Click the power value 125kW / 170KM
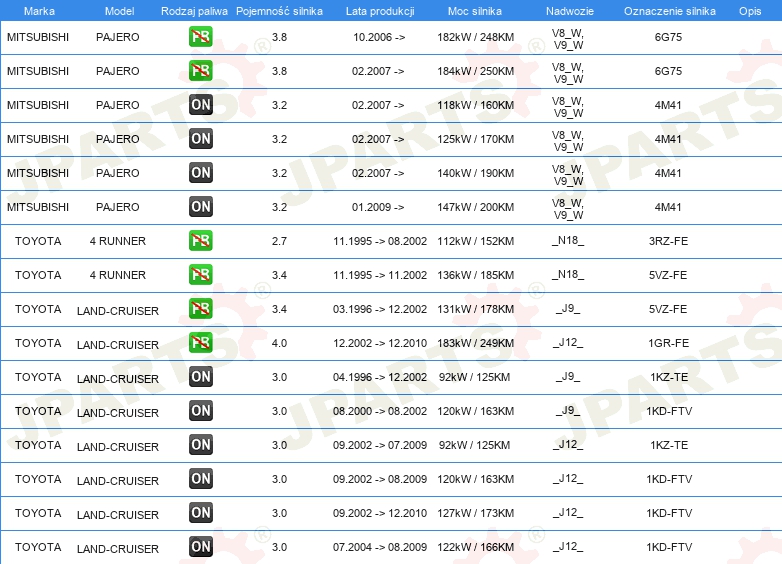The image size is (782, 564). 475,139
